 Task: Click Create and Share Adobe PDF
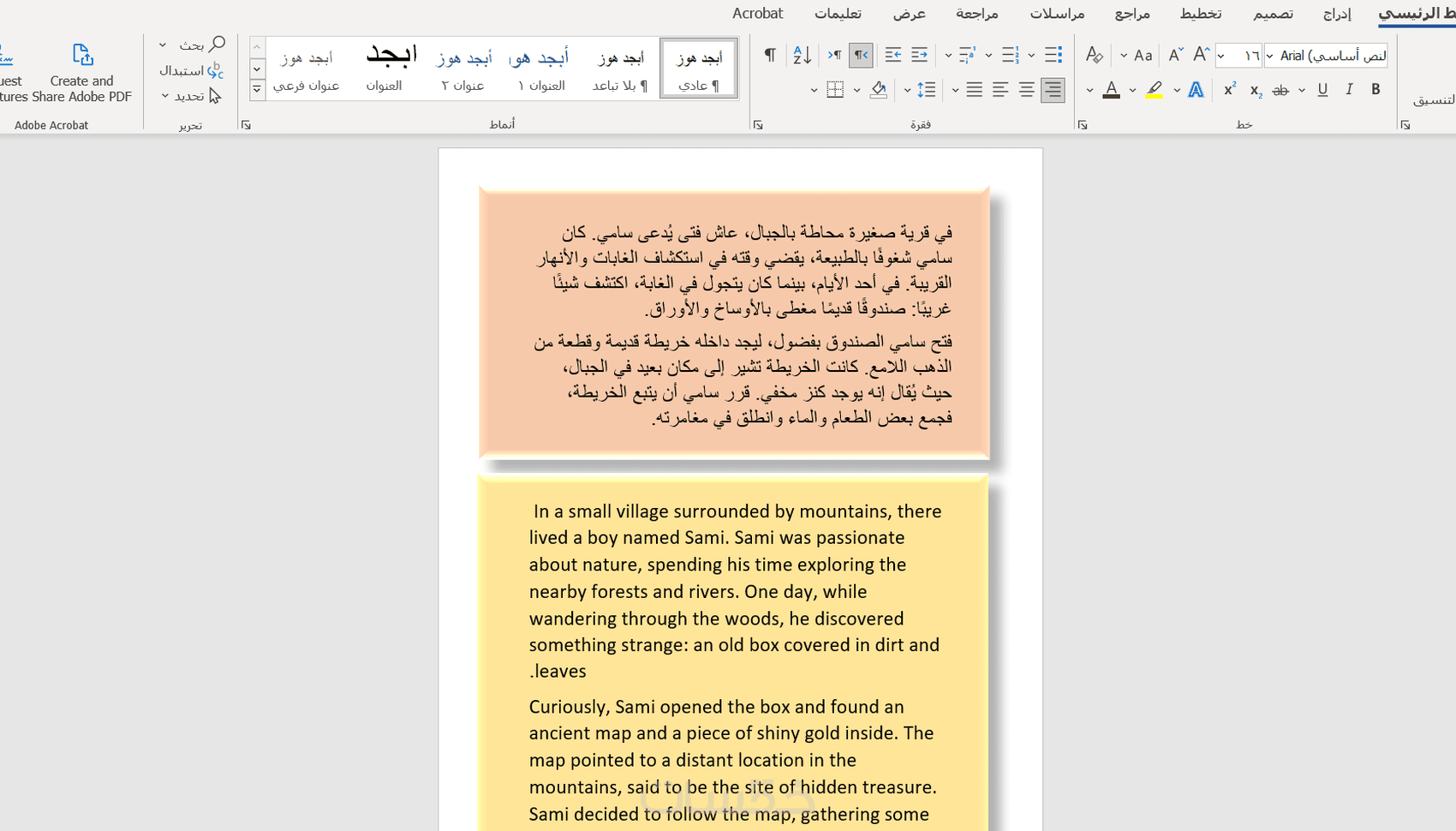point(82,73)
